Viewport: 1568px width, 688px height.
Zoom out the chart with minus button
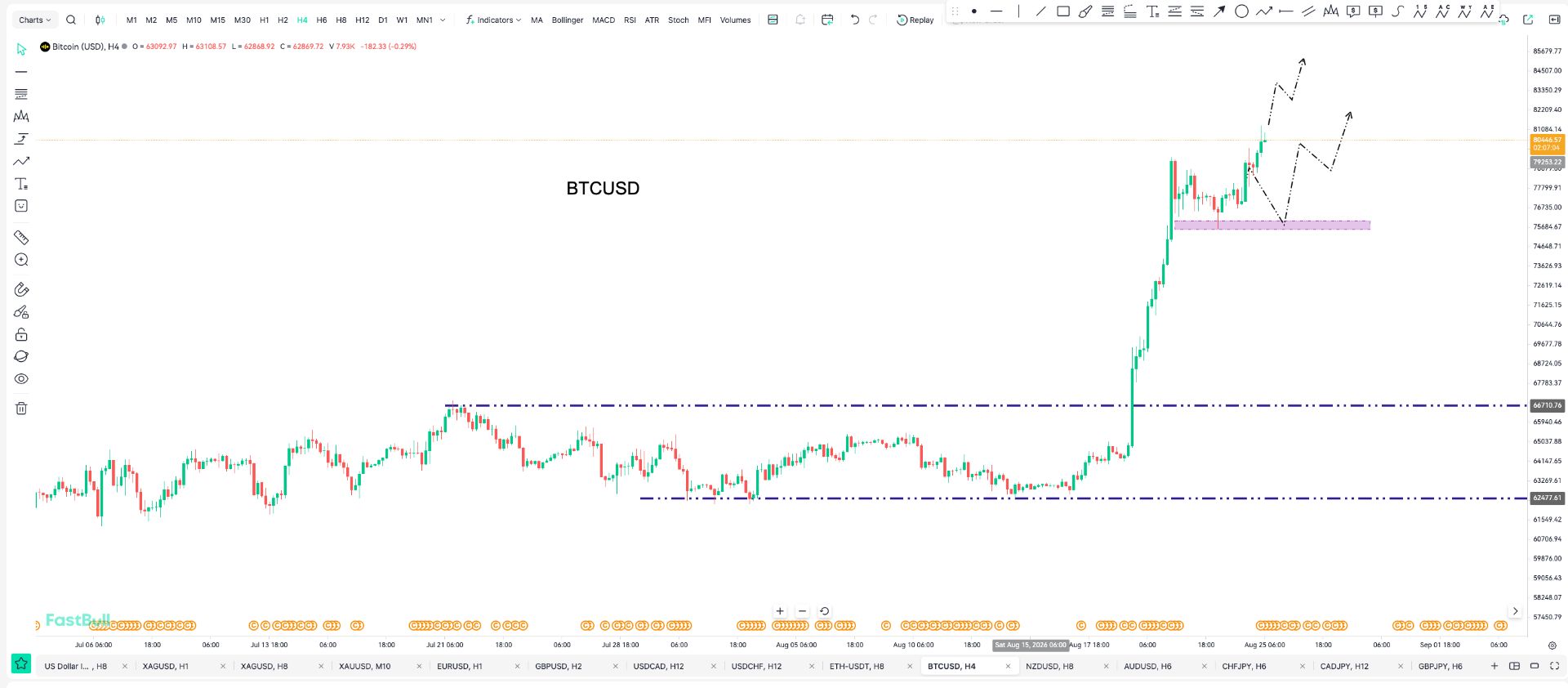pos(802,611)
